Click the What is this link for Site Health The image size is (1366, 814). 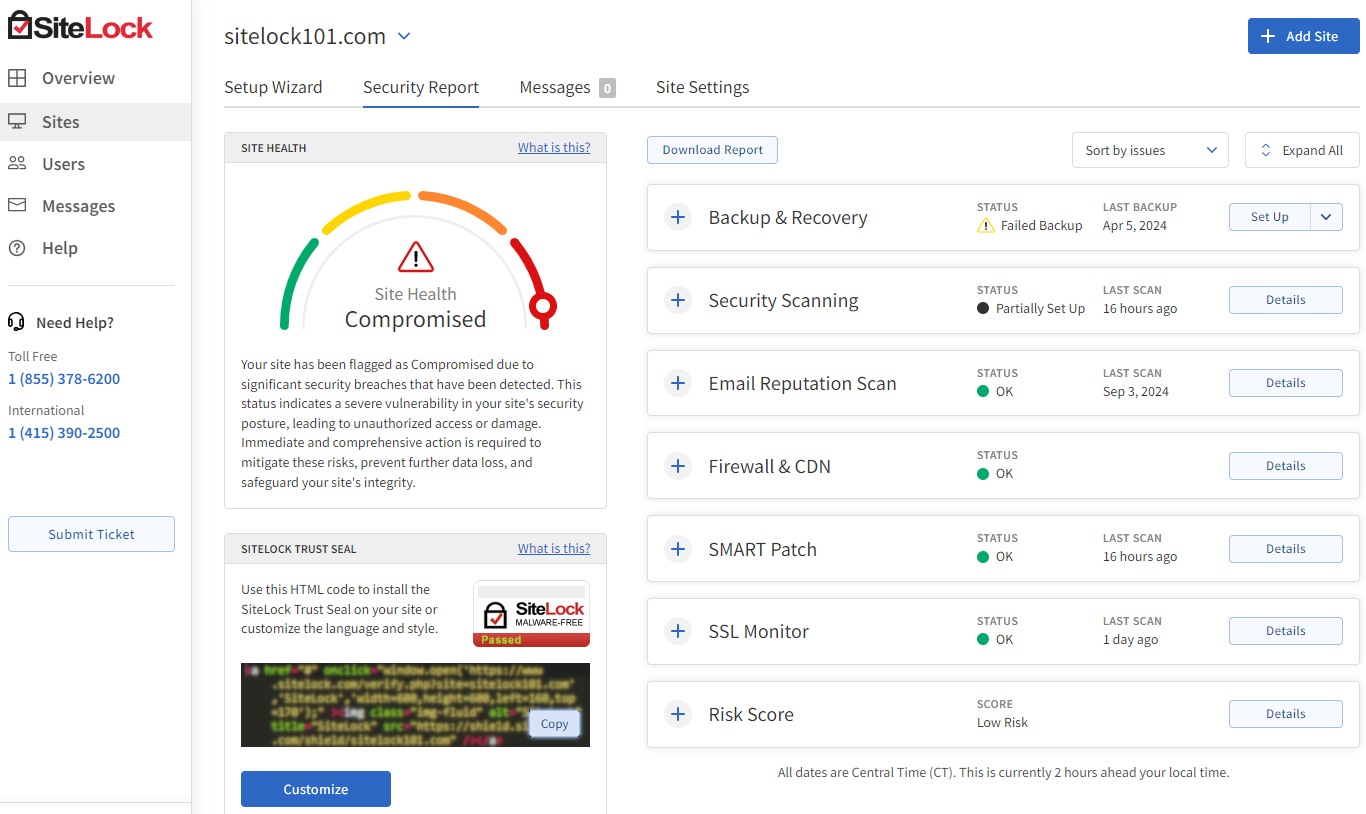pos(553,148)
